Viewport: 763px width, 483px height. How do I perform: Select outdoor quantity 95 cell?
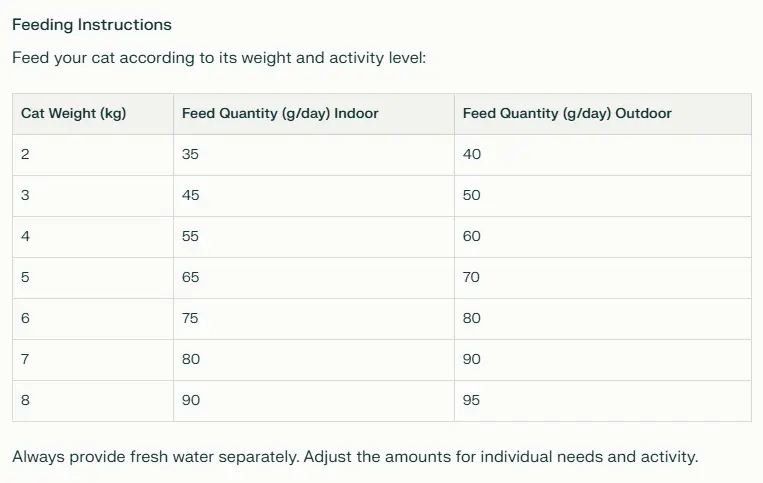pyautogui.click(x=603, y=401)
